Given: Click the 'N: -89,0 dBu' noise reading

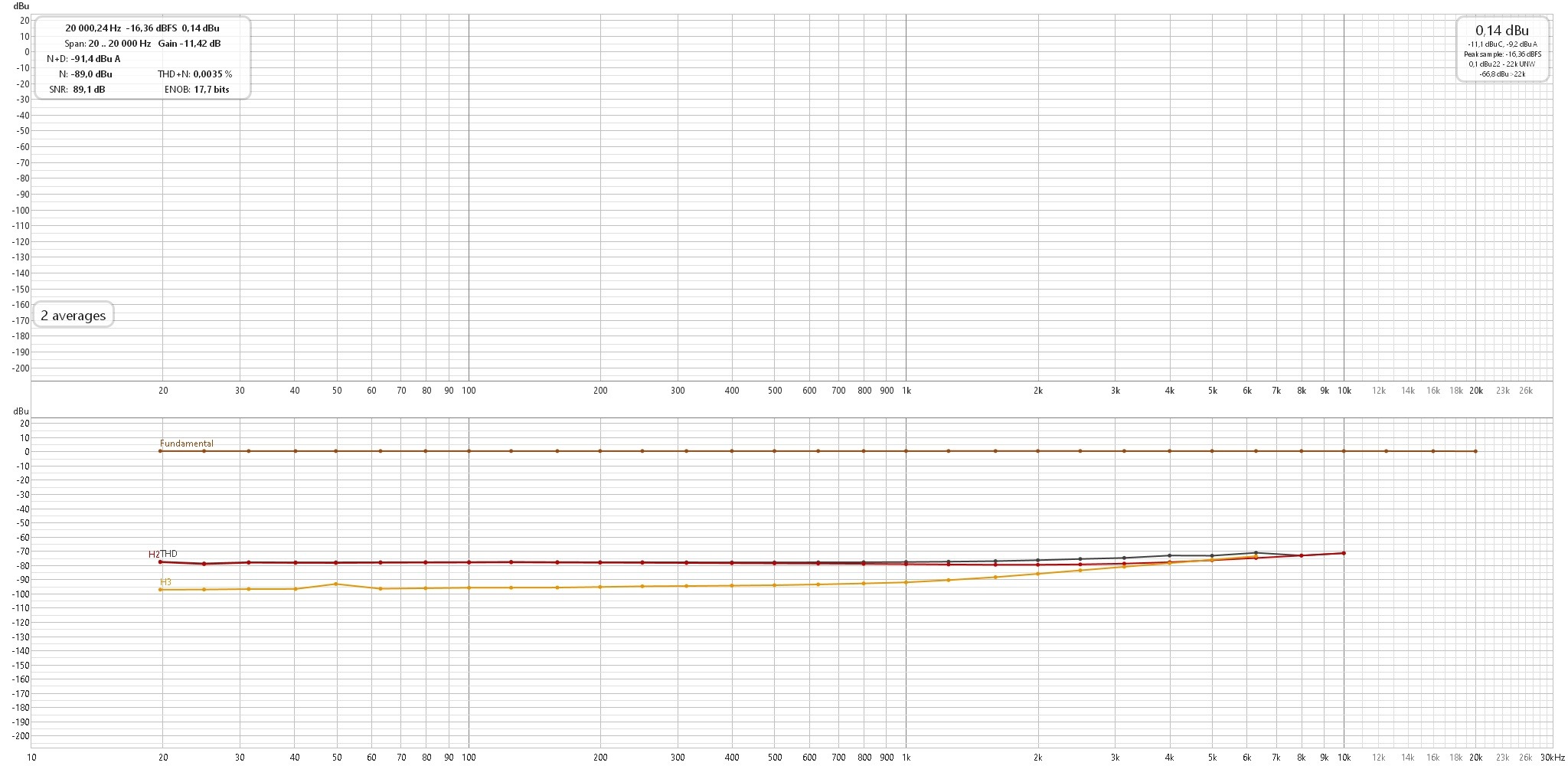Looking at the screenshot, I should pos(86,74).
